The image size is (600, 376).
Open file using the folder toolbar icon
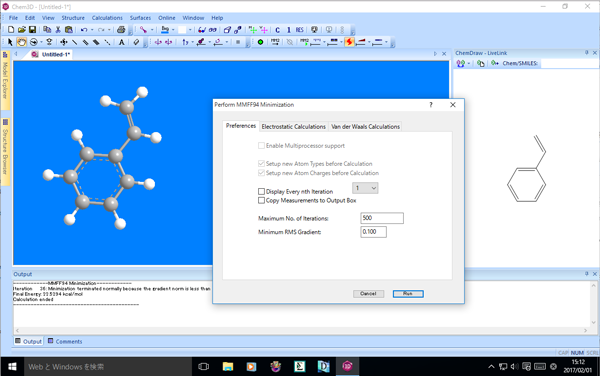click(x=22, y=29)
